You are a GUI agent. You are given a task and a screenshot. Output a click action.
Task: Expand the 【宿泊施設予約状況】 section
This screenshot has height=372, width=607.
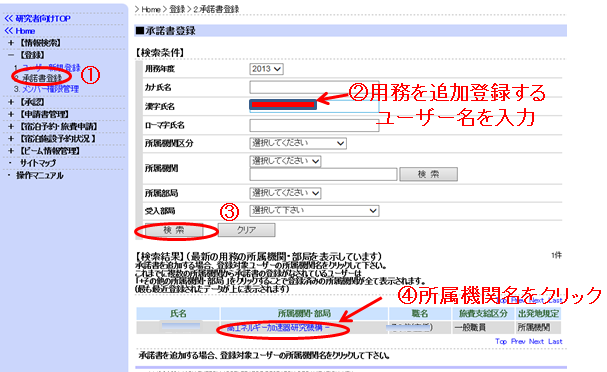pyautogui.click(x=52, y=139)
